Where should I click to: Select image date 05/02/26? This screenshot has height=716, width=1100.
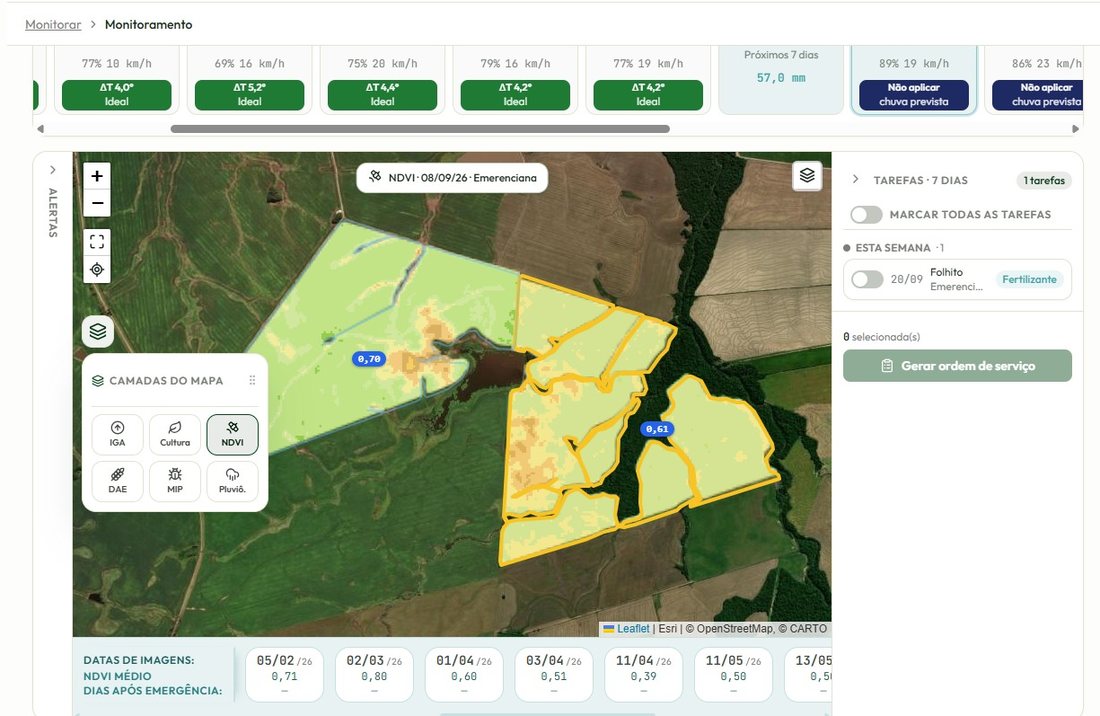coord(284,675)
